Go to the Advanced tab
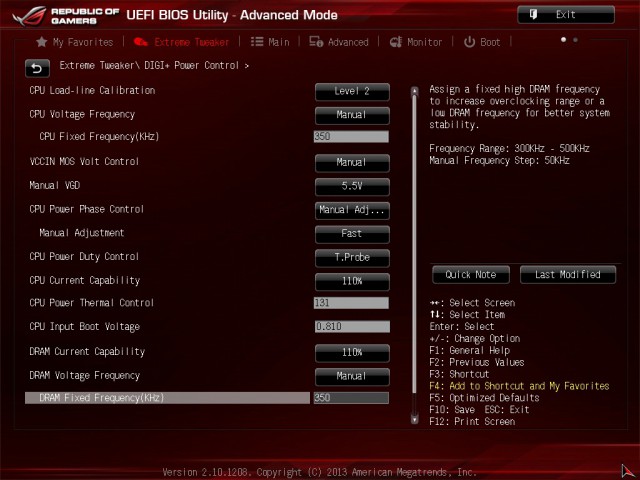The height and width of the screenshot is (480, 640). 339,42
